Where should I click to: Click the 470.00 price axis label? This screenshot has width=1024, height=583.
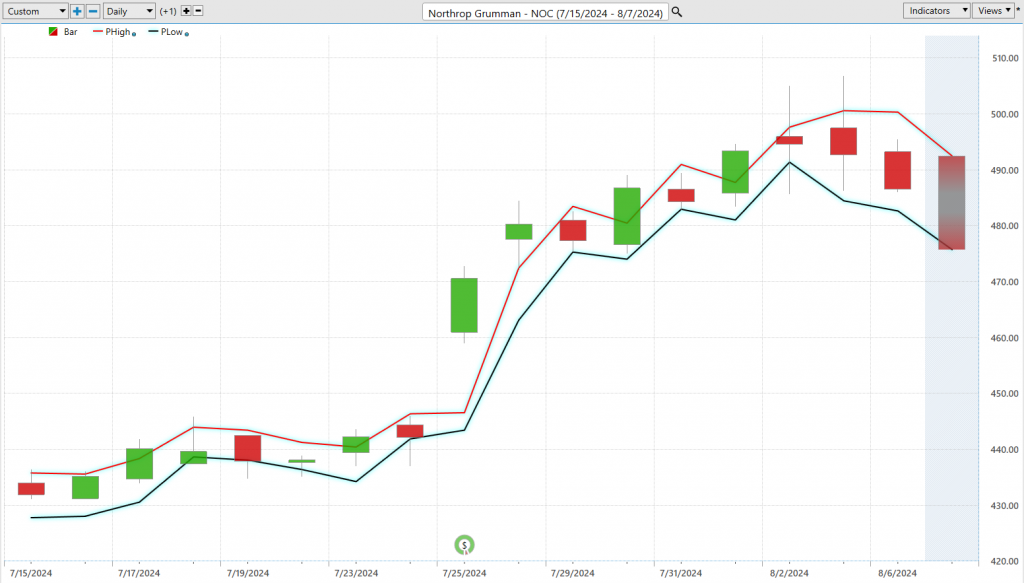[x=1005, y=282]
